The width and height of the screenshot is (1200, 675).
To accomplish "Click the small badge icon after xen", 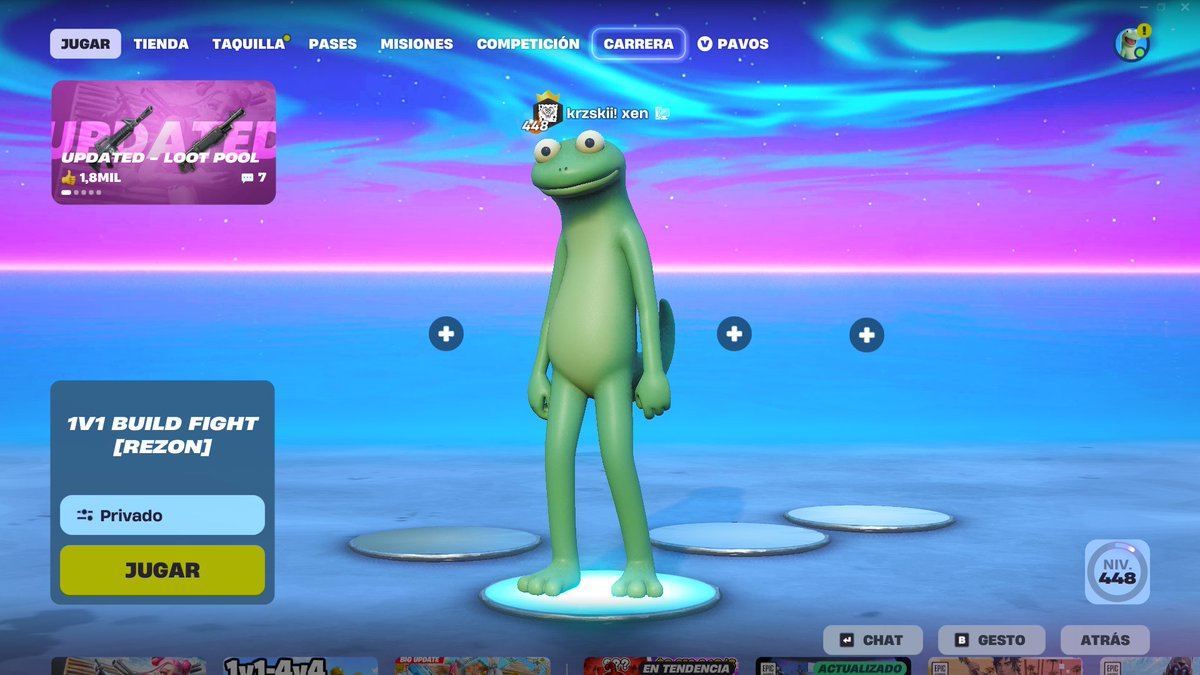I will click(x=661, y=113).
